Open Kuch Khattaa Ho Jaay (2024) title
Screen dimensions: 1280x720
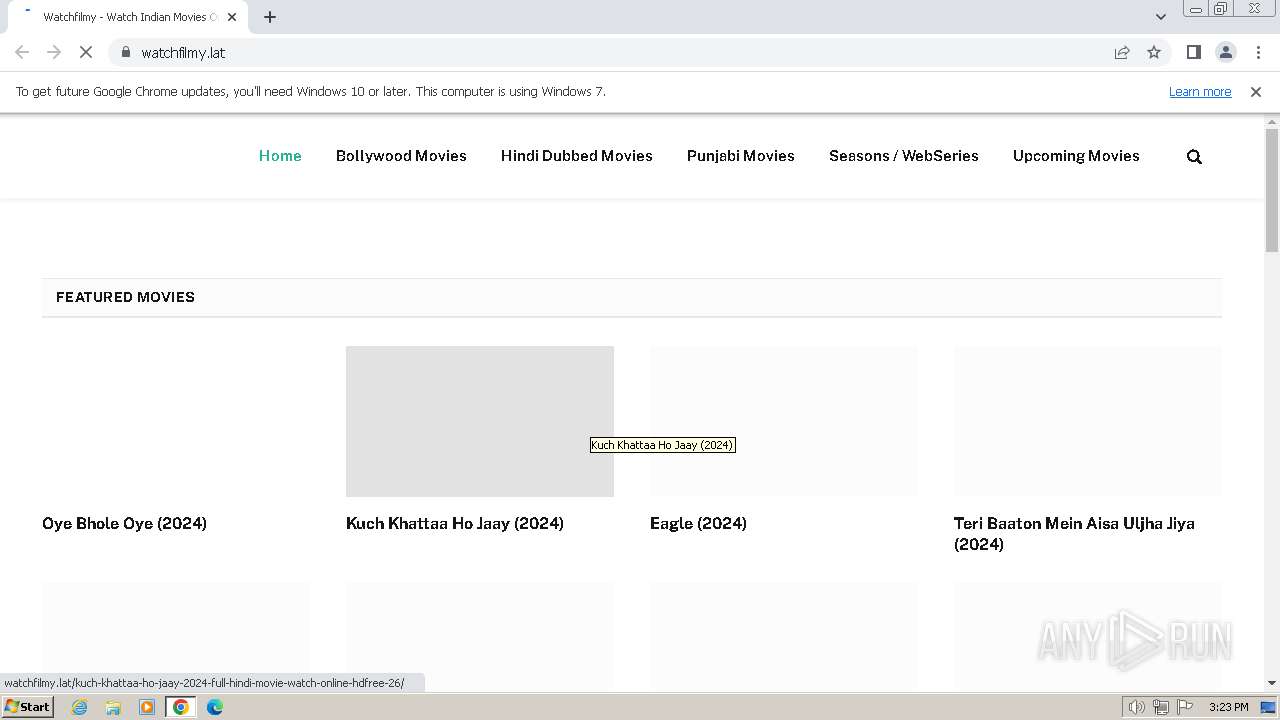pyautogui.click(x=455, y=523)
